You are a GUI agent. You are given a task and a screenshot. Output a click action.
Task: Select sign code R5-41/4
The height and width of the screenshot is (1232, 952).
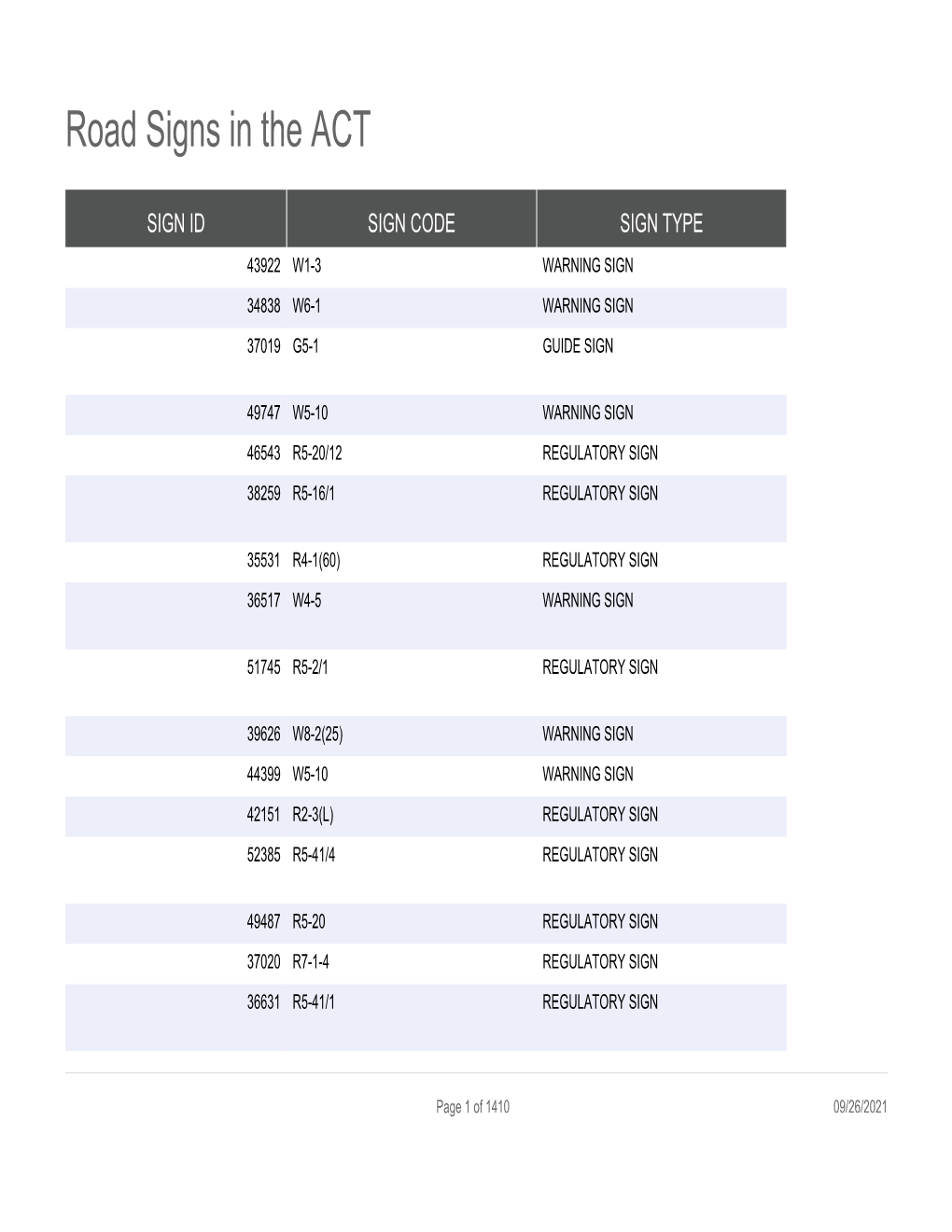pyautogui.click(x=314, y=855)
